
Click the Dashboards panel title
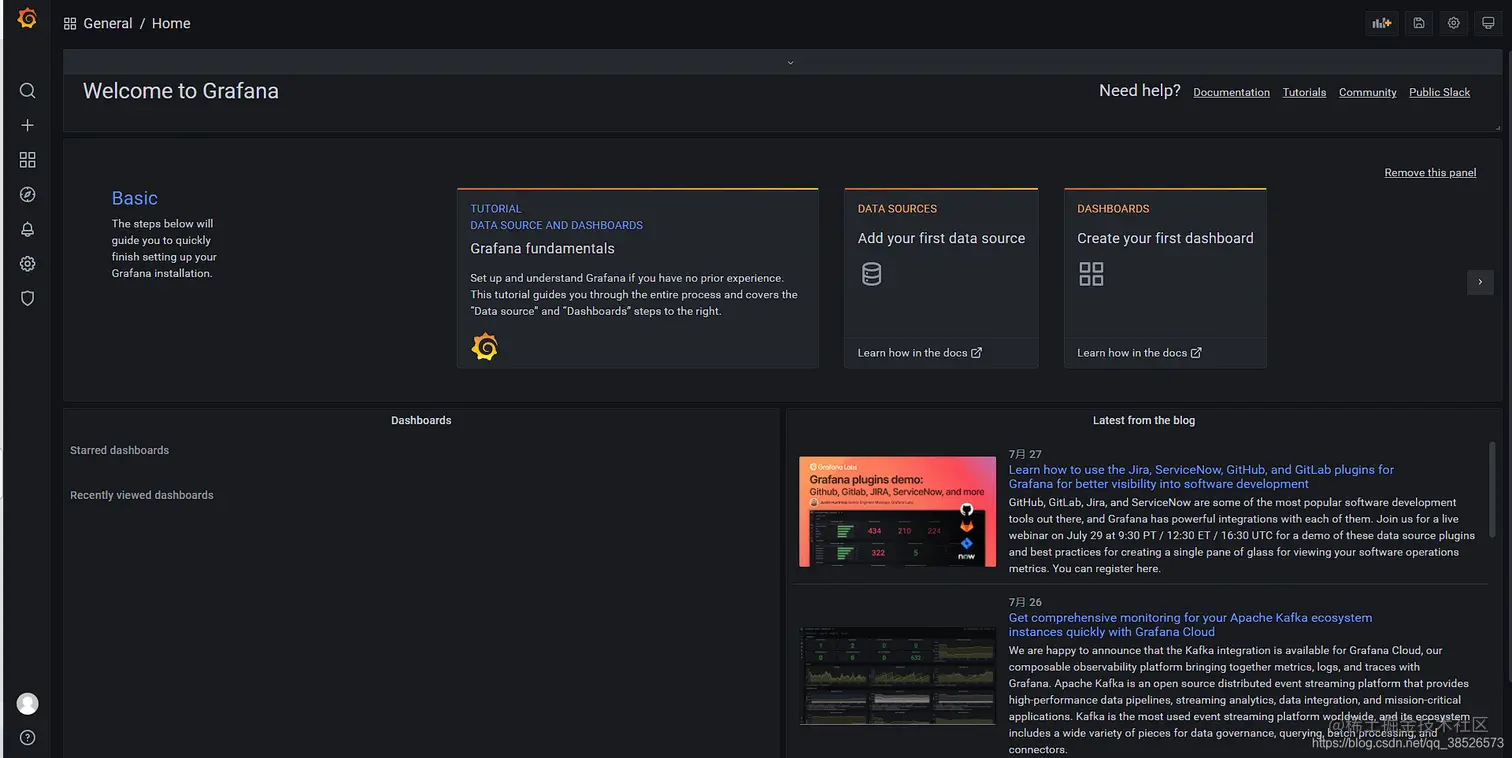click(x=421, y=421)
